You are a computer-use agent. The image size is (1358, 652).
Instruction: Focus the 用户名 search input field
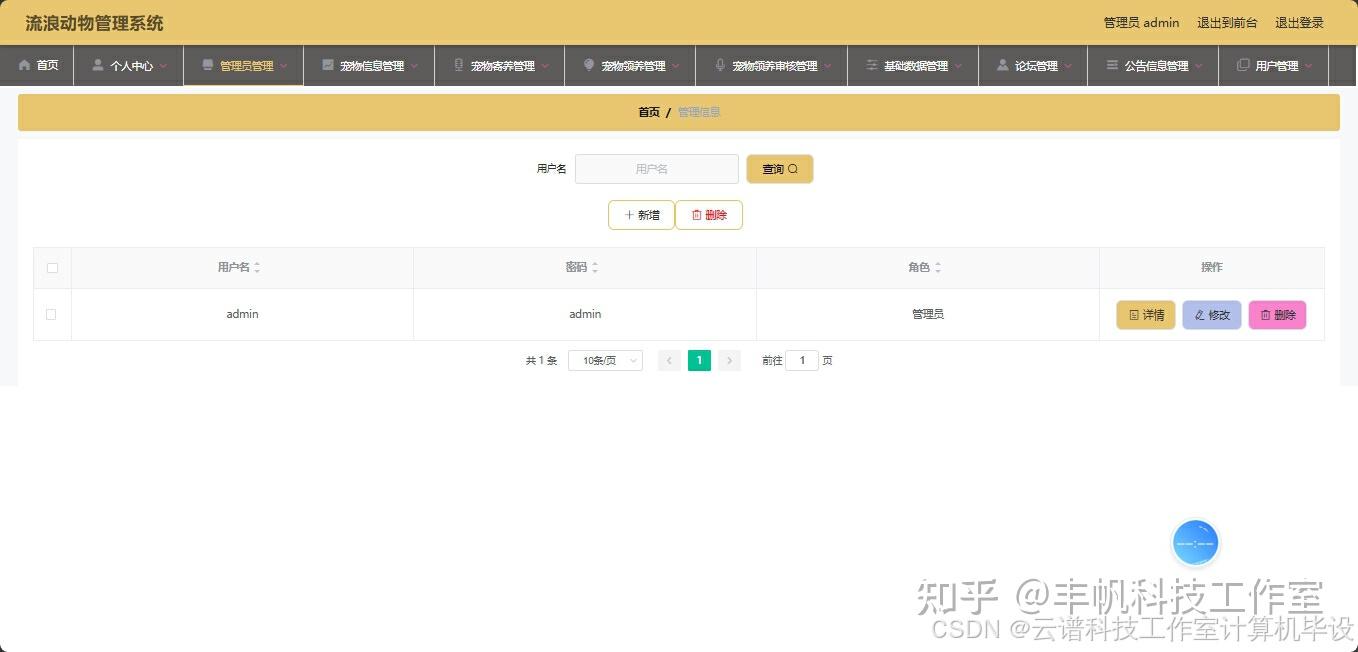[x=657, y=169]
